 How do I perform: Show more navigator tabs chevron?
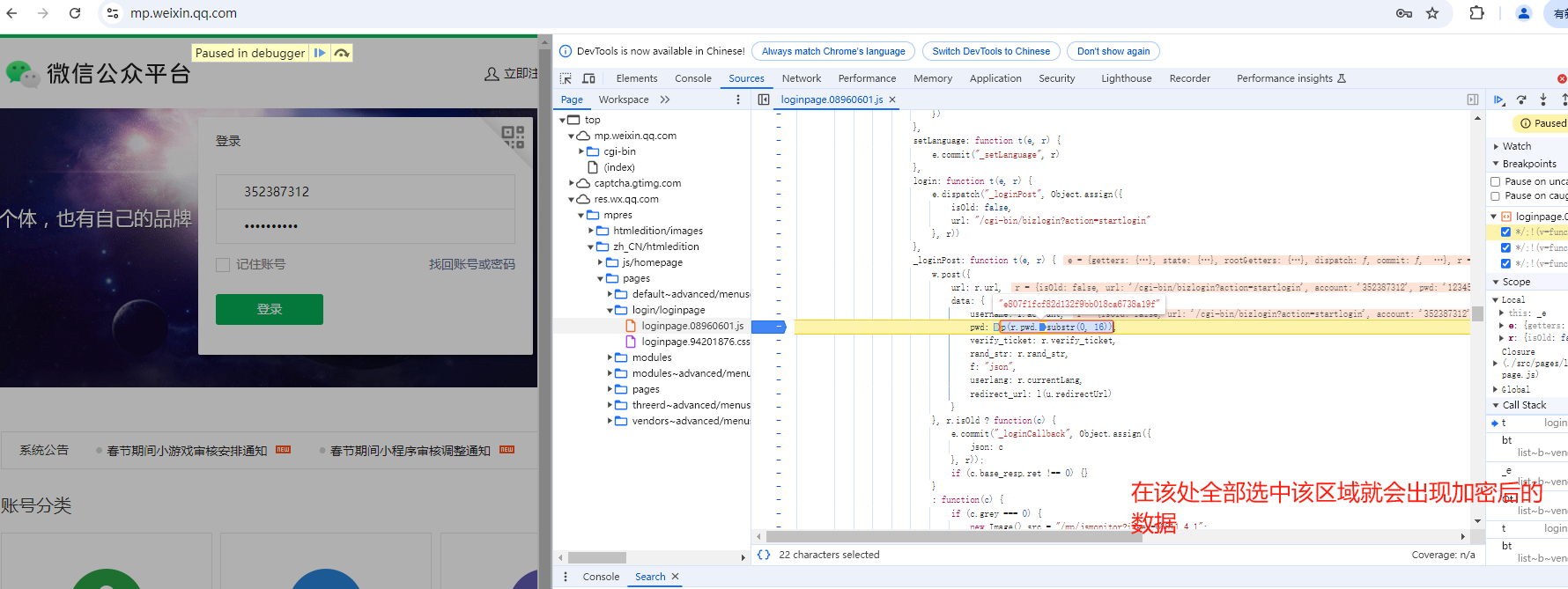point(665,99)
